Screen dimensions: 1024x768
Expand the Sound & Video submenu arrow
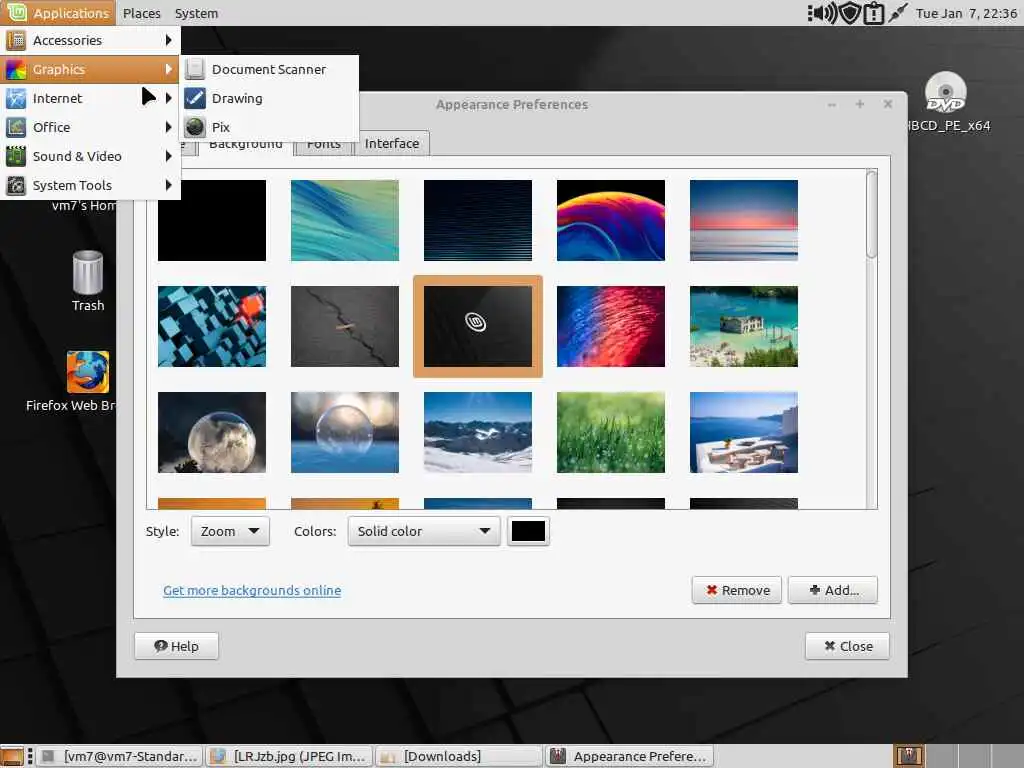(x=168, y=156)
